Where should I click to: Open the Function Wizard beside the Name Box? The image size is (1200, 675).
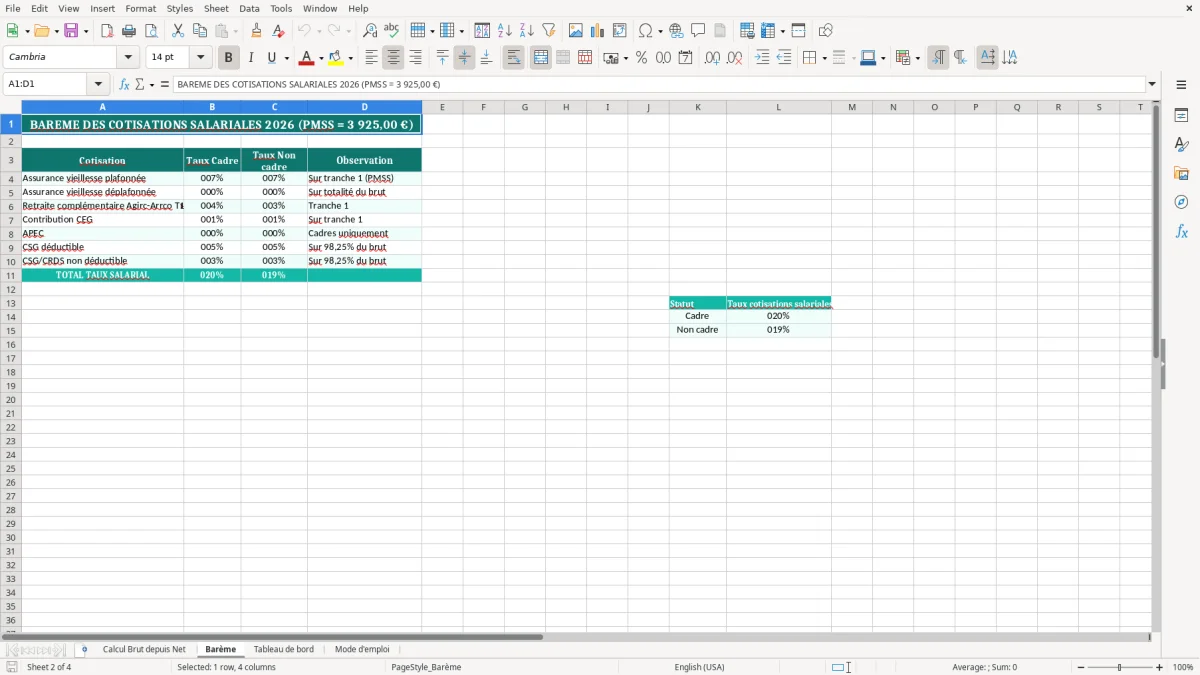pos(125,84)
